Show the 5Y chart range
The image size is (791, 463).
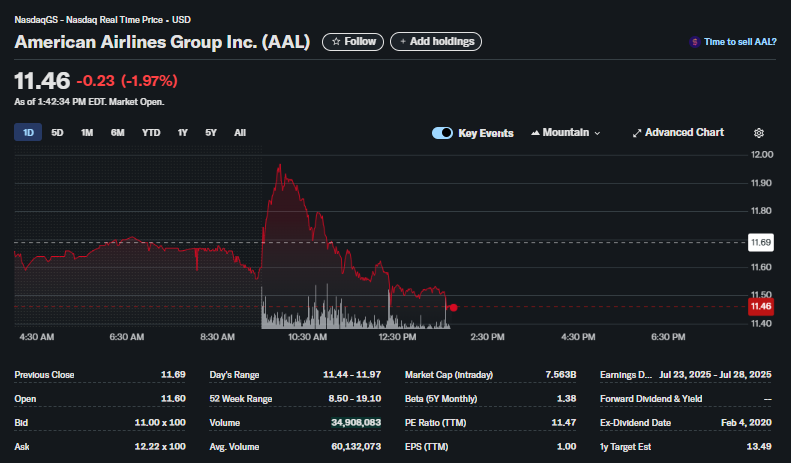click(211, 133)
